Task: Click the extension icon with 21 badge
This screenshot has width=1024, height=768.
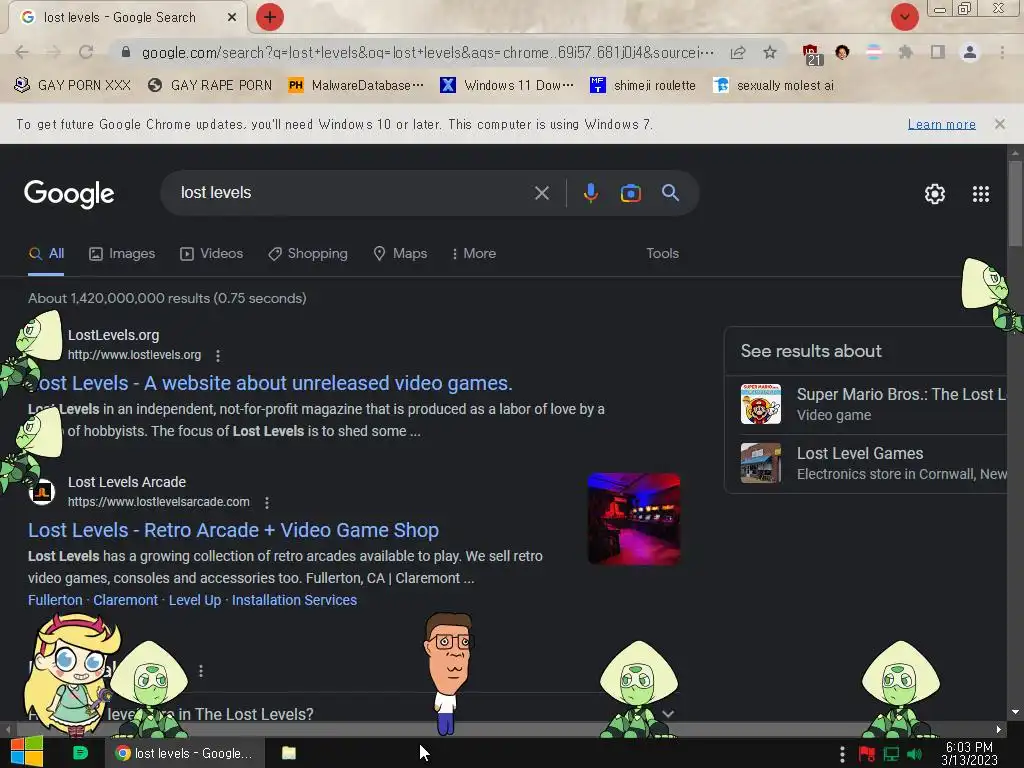Action: coord(811,54)
